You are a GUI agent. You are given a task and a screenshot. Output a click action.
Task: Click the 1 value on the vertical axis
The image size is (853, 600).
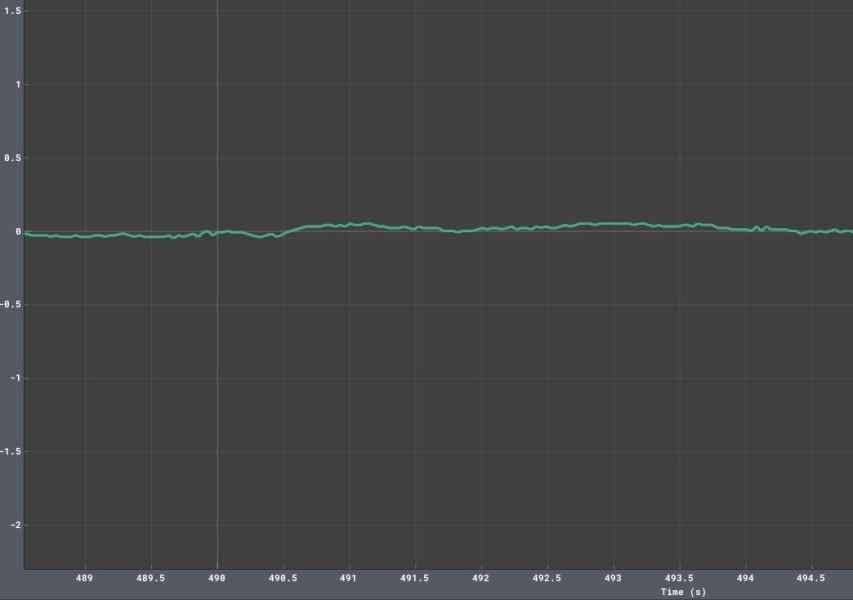pos(18,84)
